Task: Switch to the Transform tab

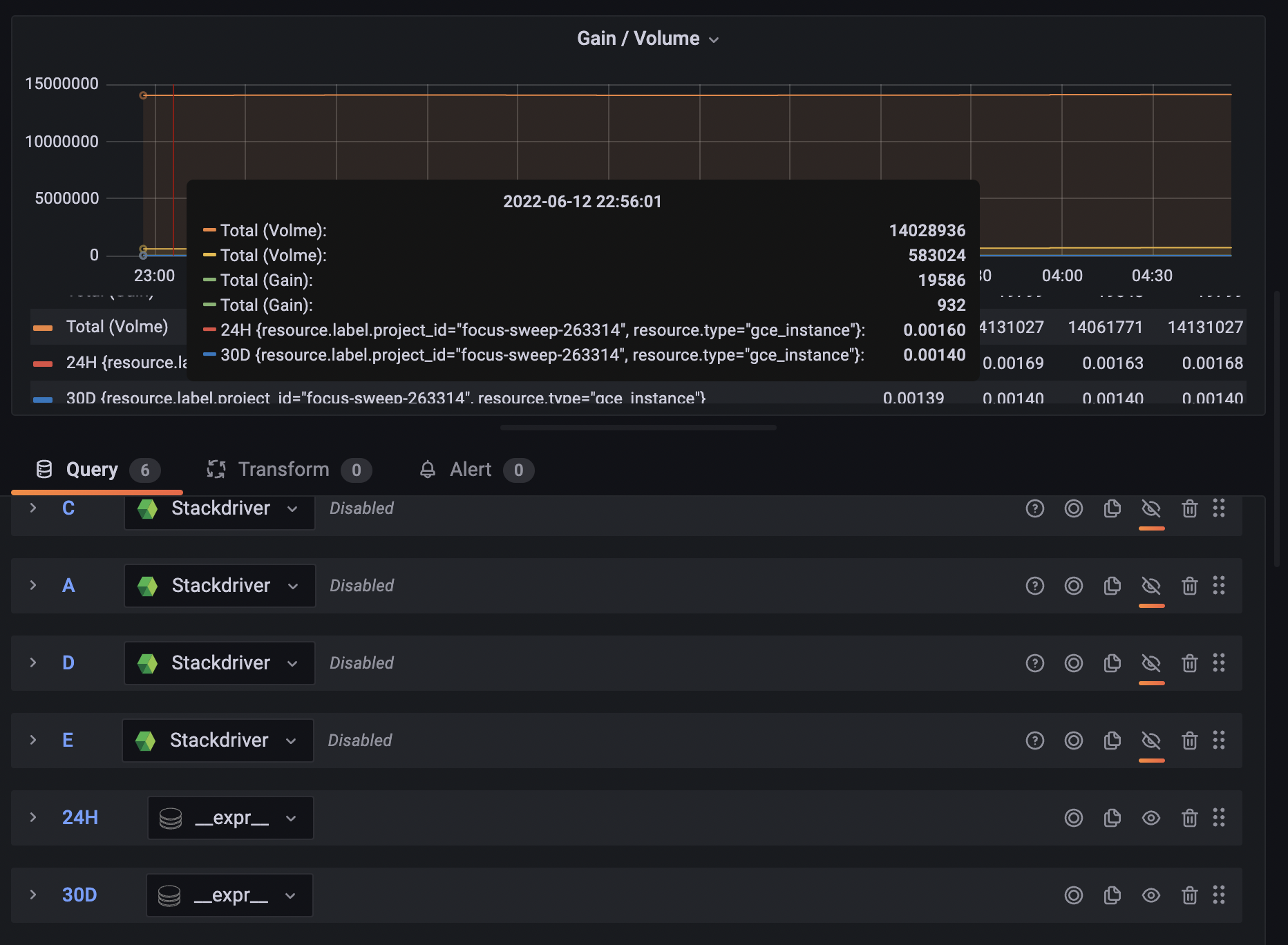Action: click(283, 469)
